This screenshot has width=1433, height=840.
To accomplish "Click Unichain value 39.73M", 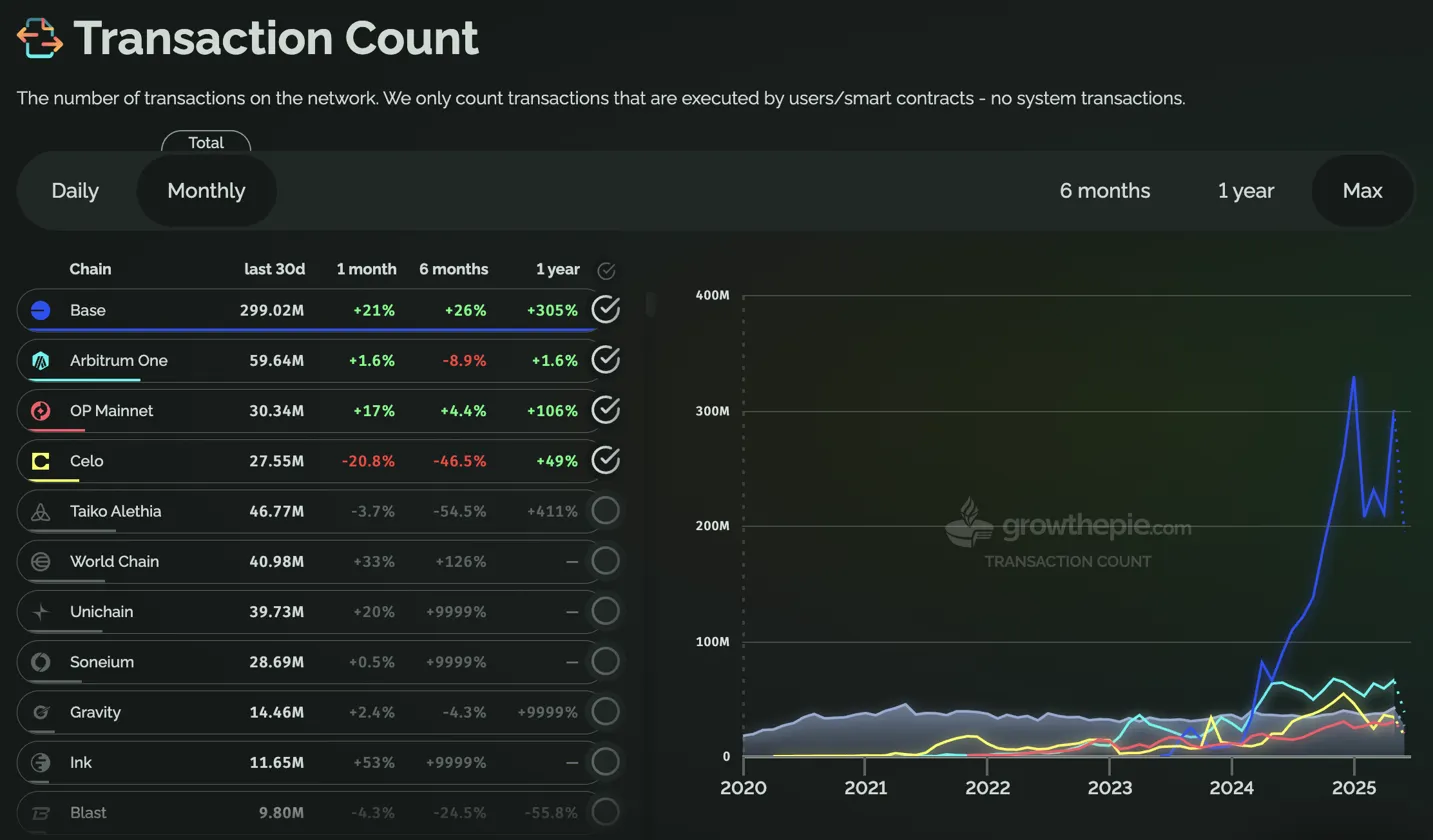I will [x=277, y=612].
